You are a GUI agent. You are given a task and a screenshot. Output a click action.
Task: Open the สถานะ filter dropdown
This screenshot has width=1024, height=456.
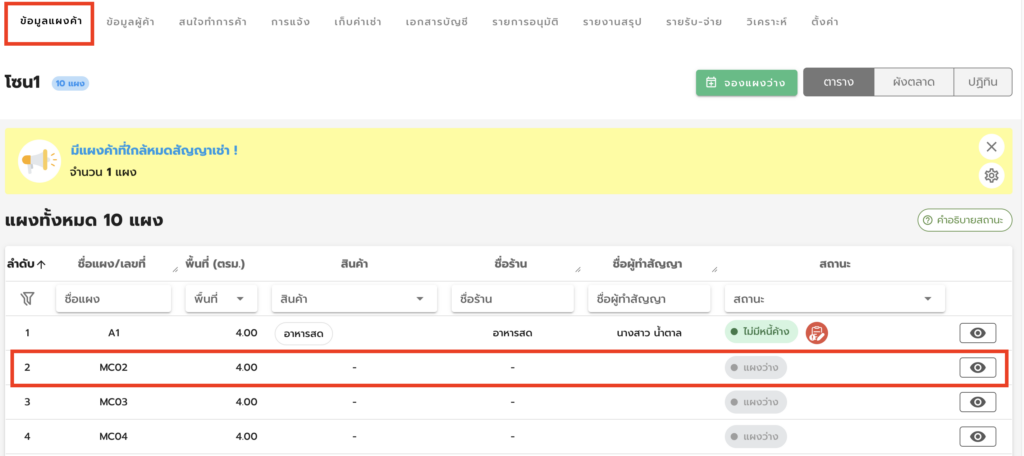coord(835,299)
